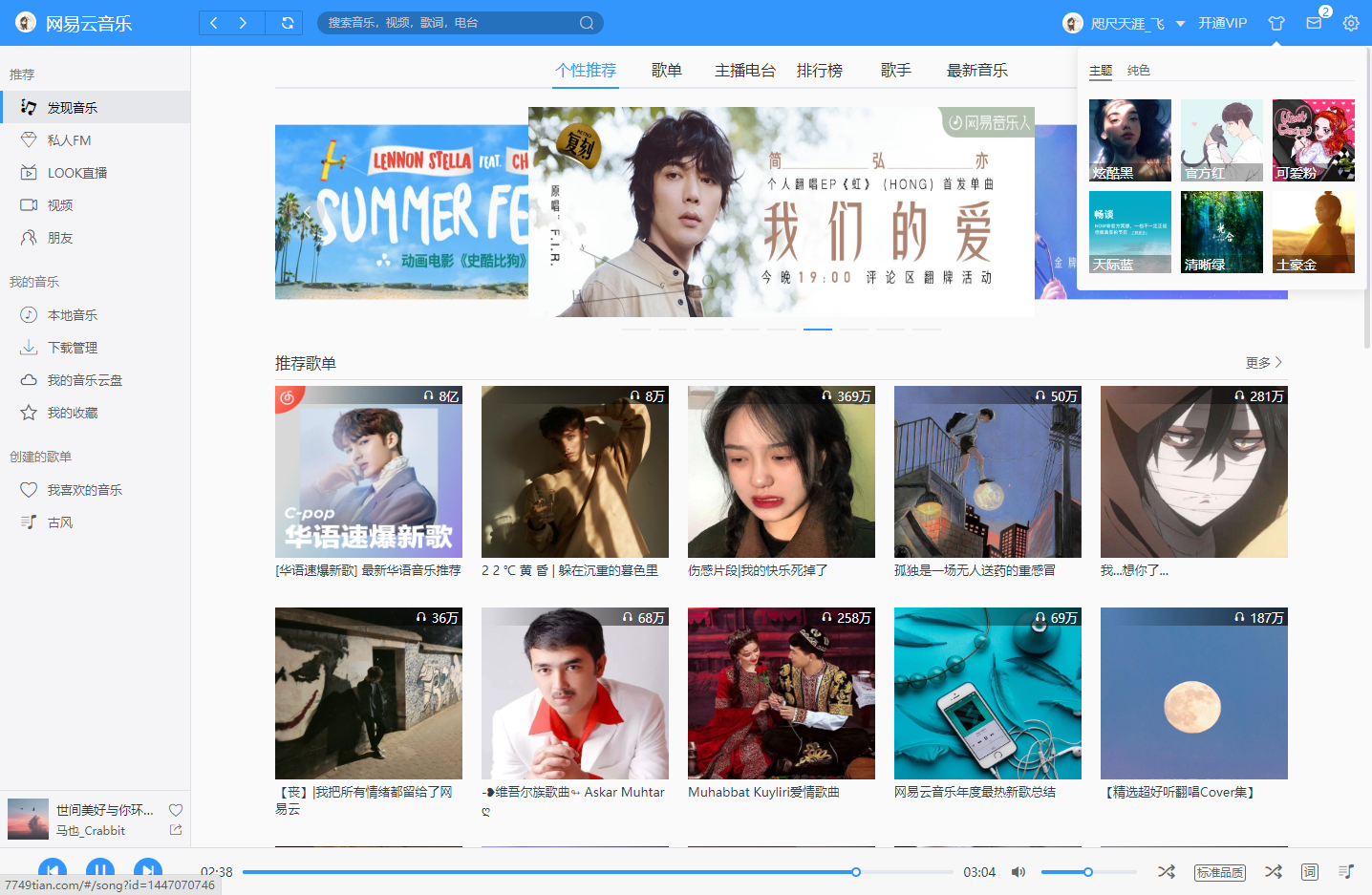
Task: Open the 华语速爆新歌 playlist cover
Action: pos(369,472)
